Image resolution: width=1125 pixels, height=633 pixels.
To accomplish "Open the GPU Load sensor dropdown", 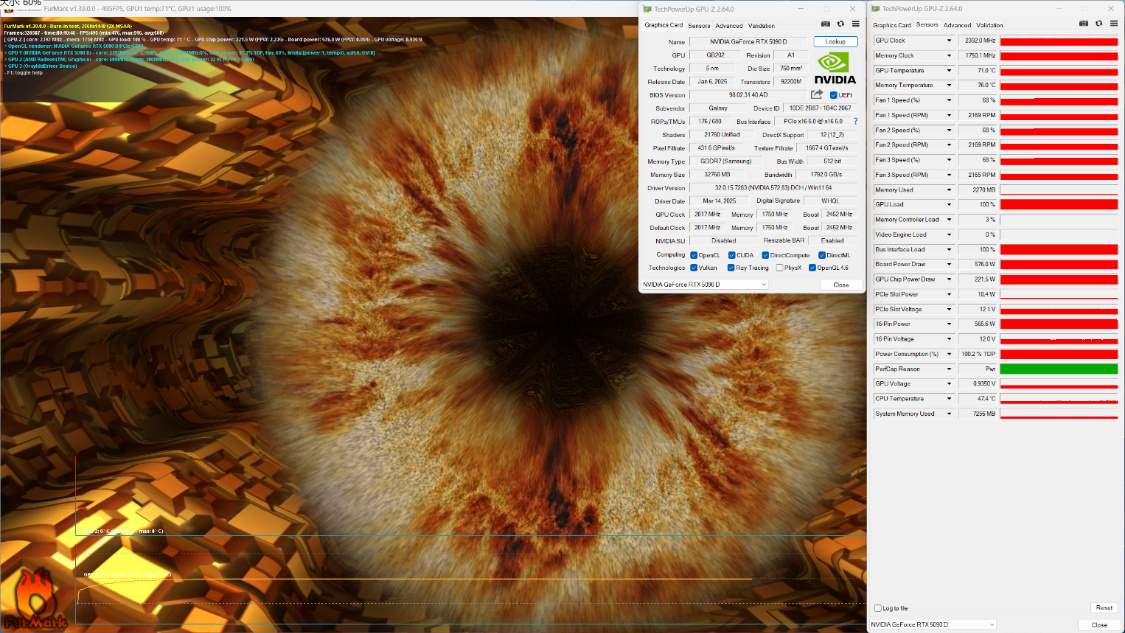I will click(949, 205).
